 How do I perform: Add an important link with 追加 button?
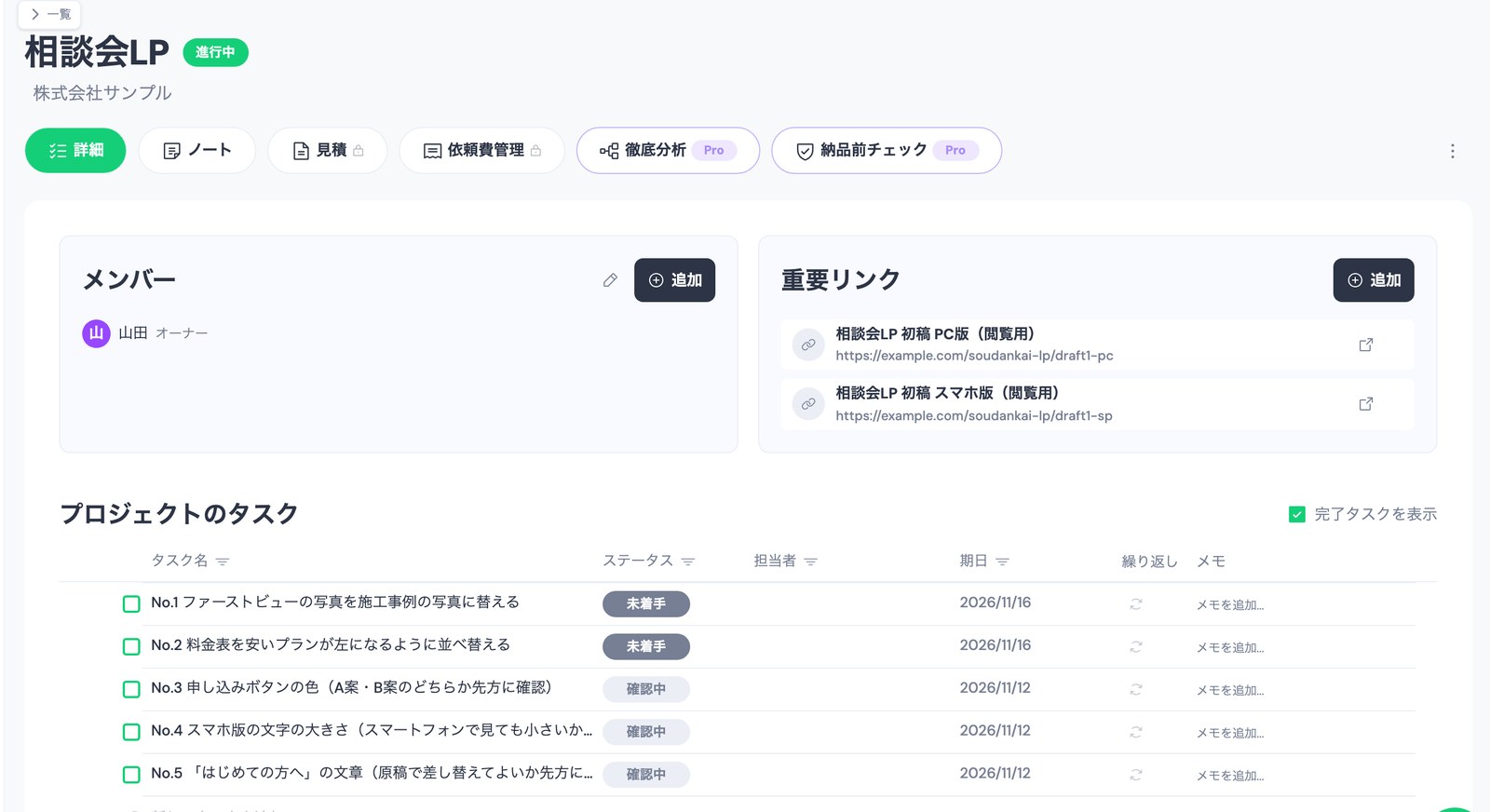pyautogui.click(x=1374, y=280)
